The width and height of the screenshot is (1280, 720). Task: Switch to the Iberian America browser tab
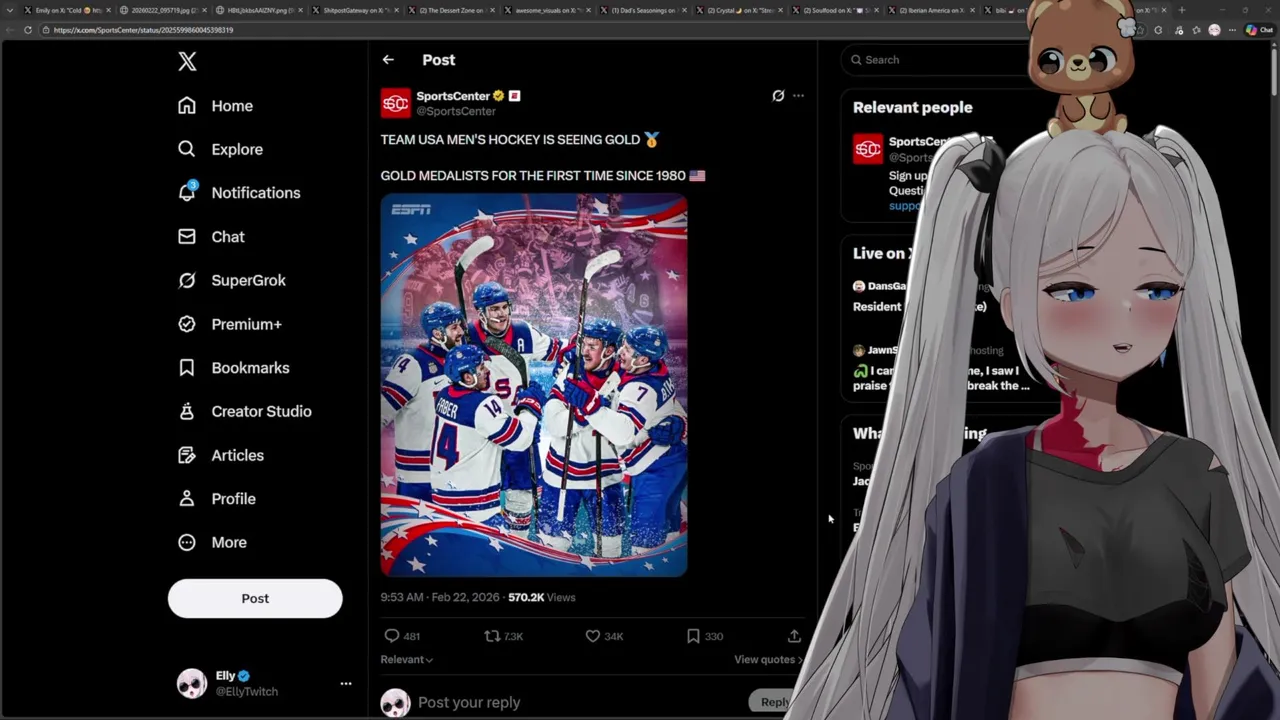[930, 10]
